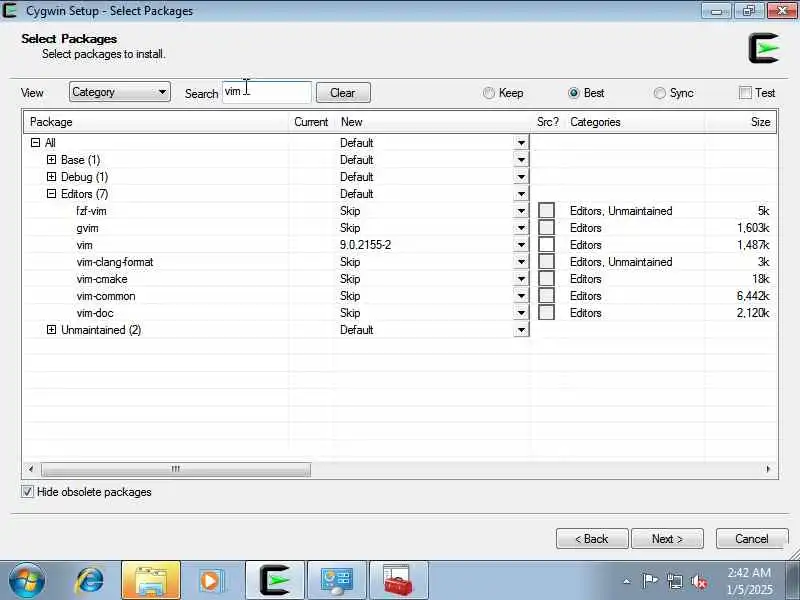Click the Size column header
800x600 pixels.
point(741,122)
